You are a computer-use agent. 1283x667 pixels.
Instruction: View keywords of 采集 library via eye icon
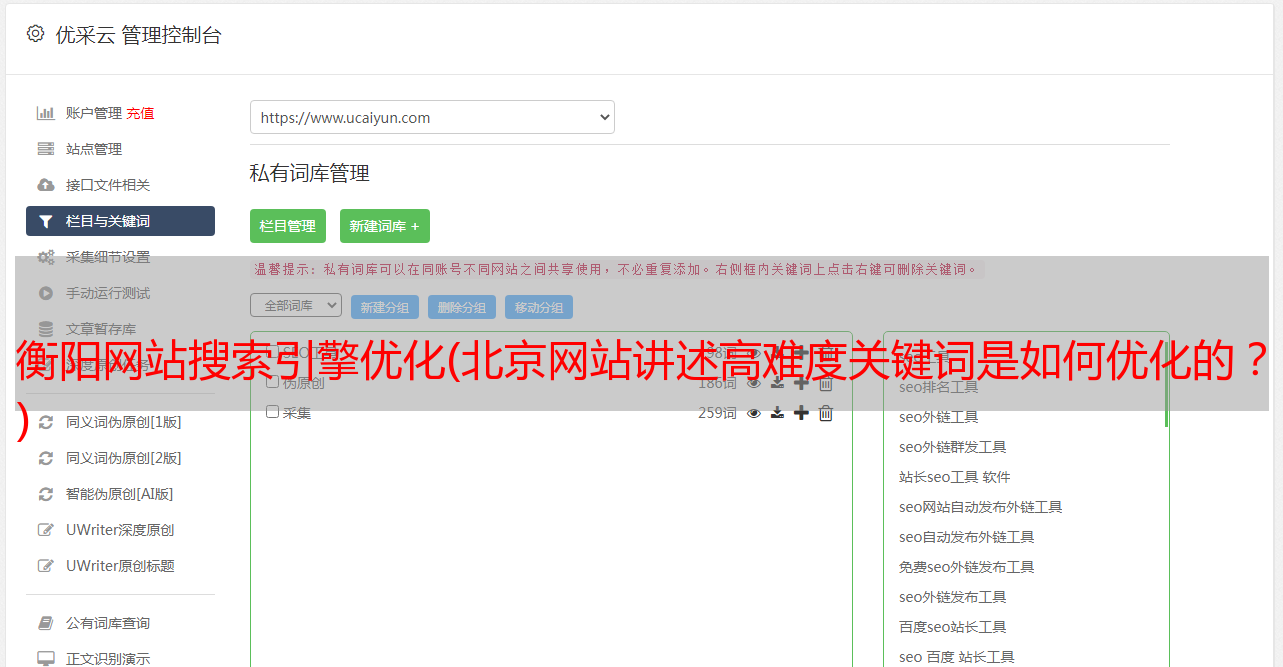(x=754, y=413)
